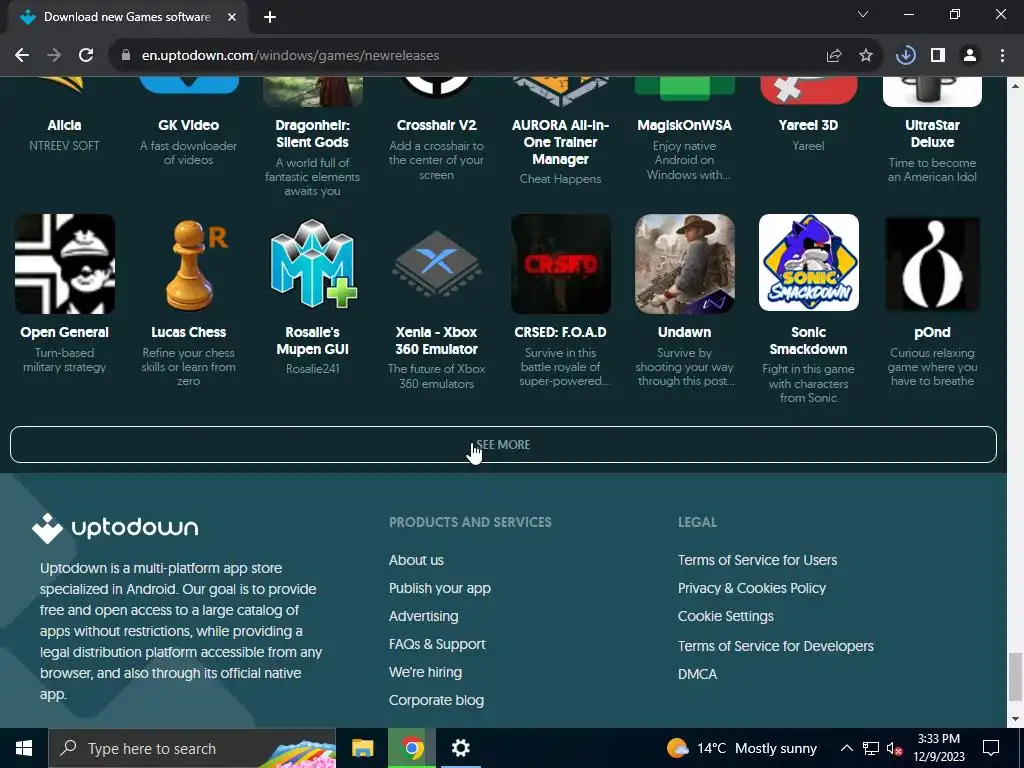This screenshot has height=768, width=1024.
Task: Open Rosalie's Mupen GUI app icon
Action: click(x=313, y=263)
